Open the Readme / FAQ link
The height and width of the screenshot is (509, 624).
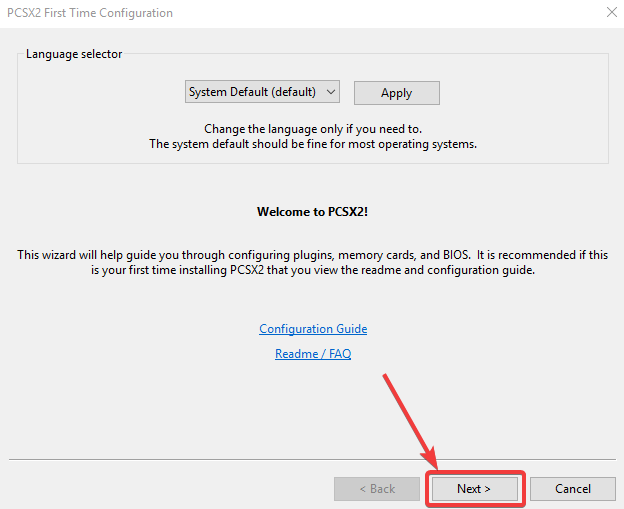[x=313, y=353]
